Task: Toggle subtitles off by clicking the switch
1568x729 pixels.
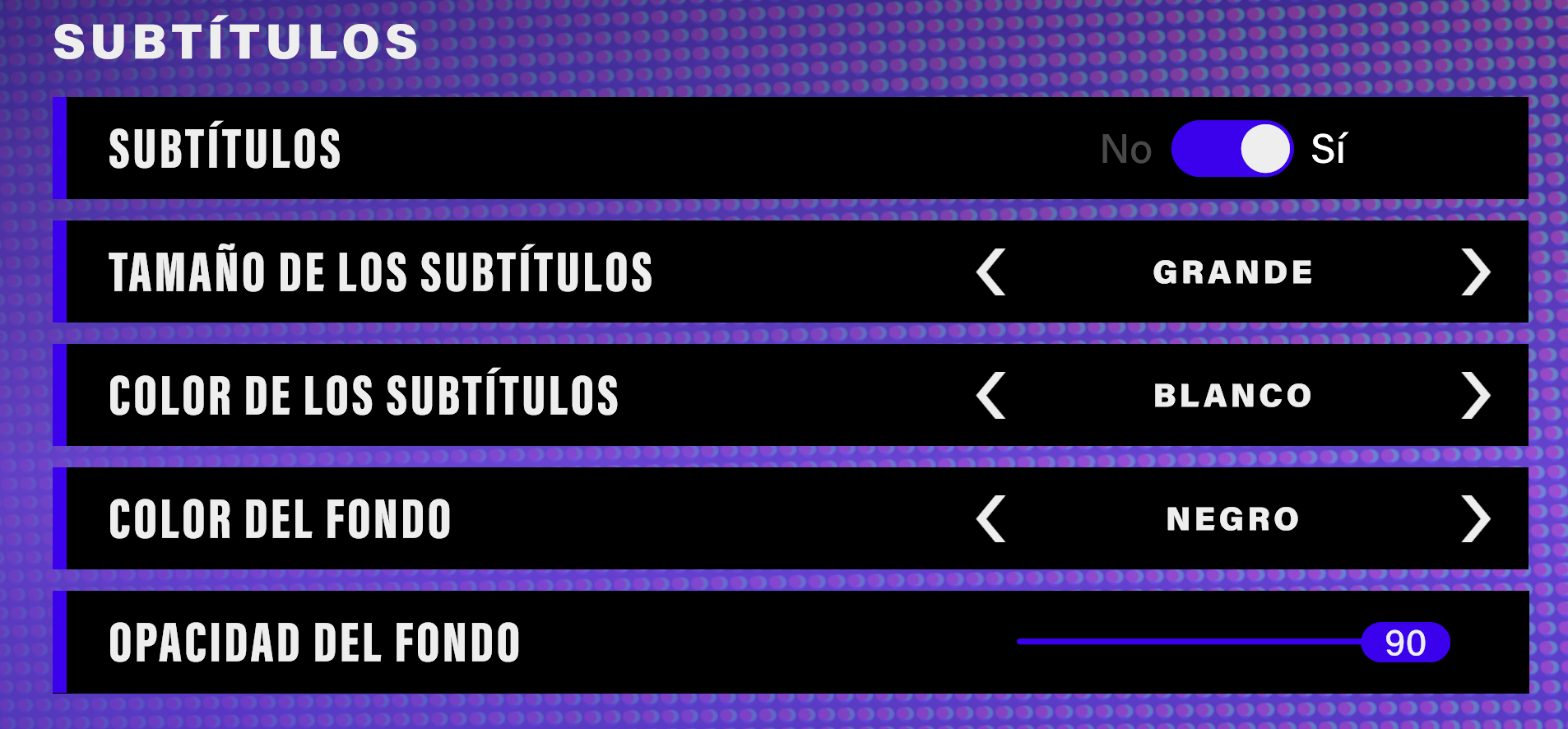Action: (1231, 150)
